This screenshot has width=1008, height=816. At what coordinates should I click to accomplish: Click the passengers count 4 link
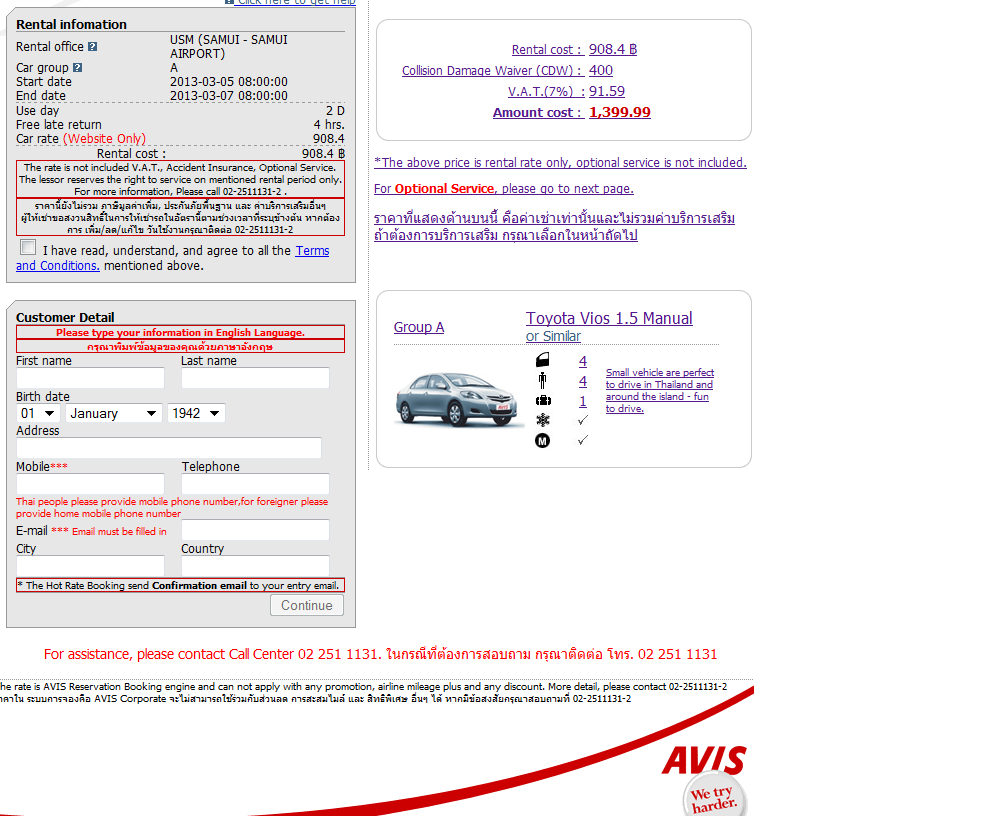tap(582, 381)
